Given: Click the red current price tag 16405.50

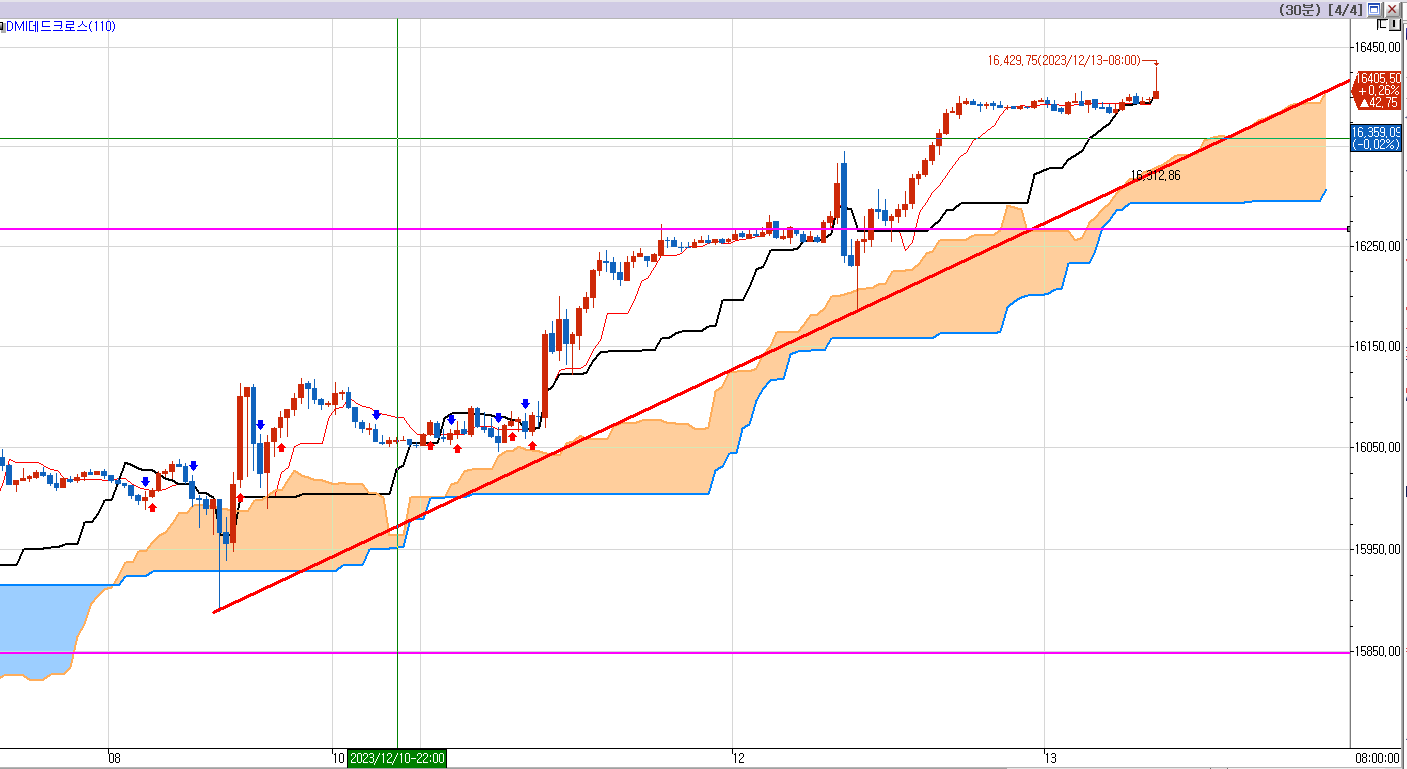Looking at the screenshot, I should tap(1377, 89).
